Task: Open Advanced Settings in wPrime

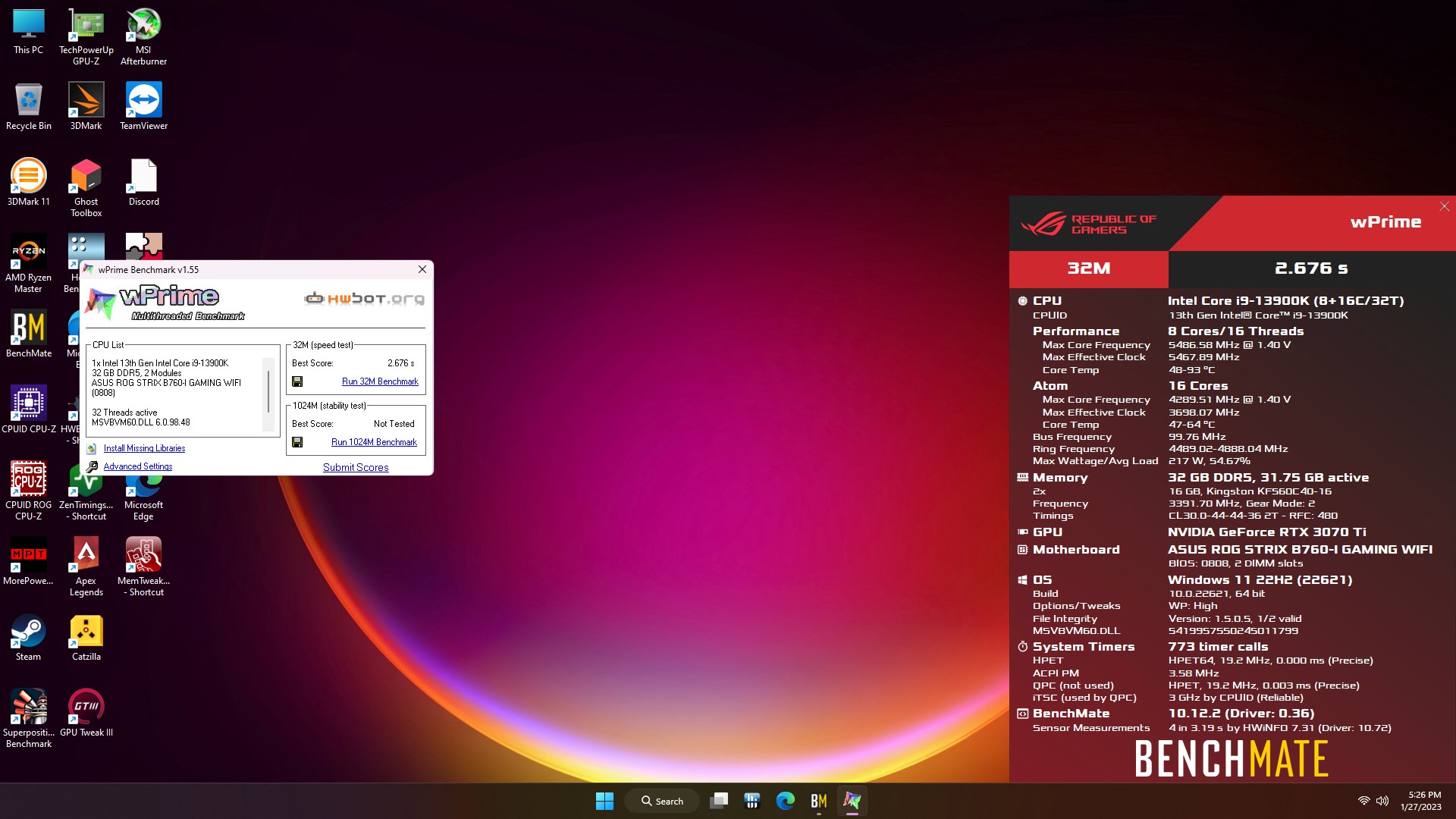Action: coord(138,466)
